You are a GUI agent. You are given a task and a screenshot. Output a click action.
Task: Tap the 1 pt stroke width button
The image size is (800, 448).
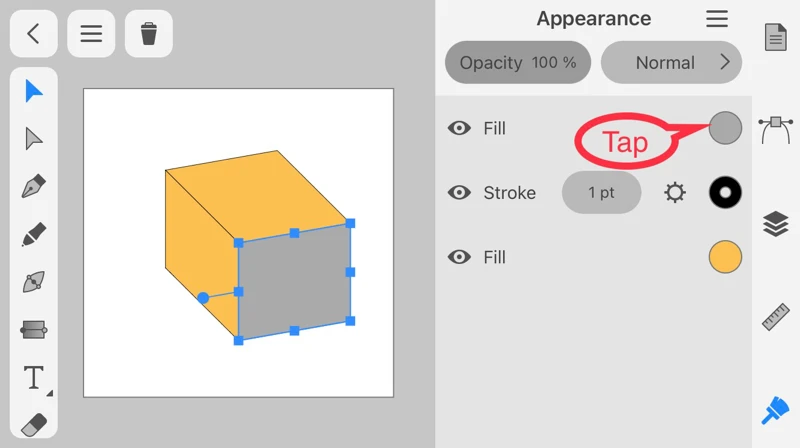(x=601, y=193)
